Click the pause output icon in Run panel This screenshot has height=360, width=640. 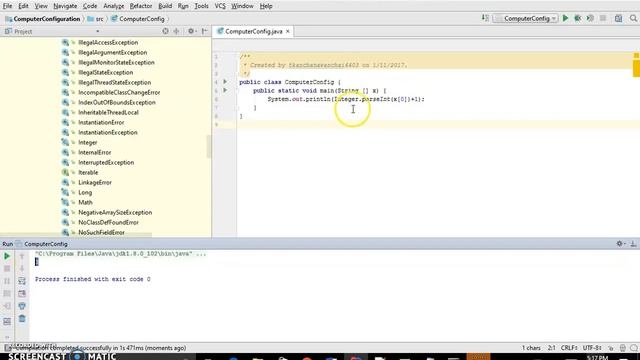pos(7,281)
